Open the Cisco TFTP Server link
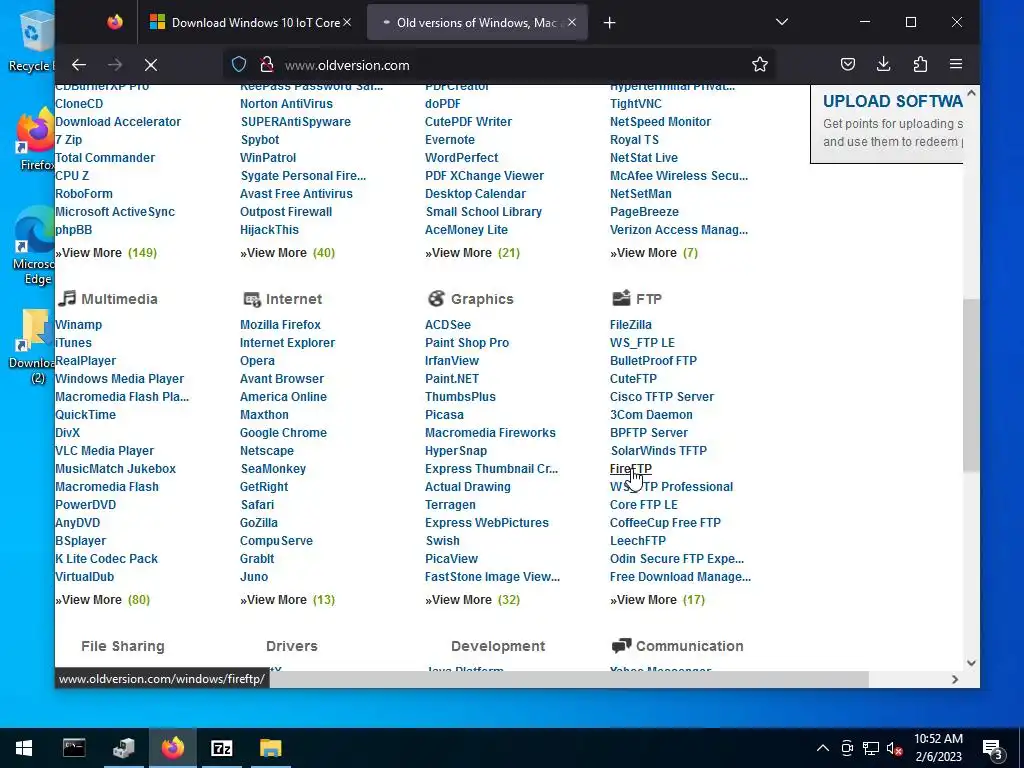The image size is (1024, 768). (662, 397)
